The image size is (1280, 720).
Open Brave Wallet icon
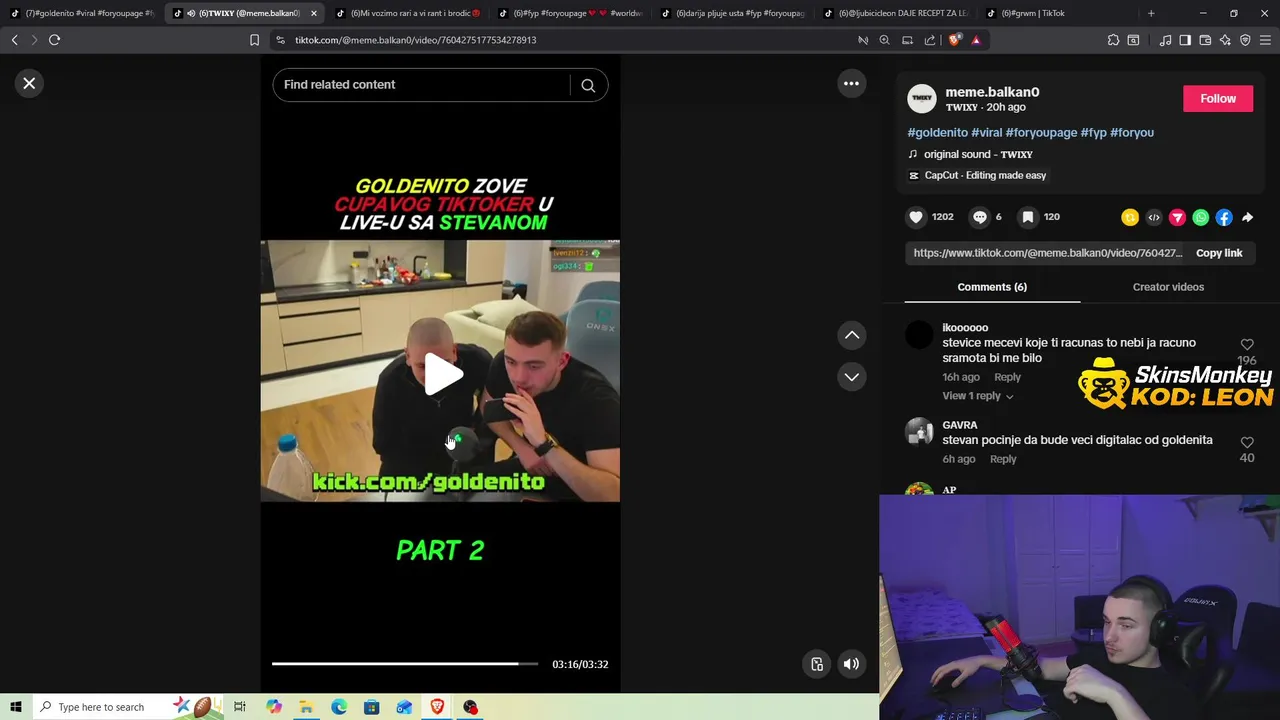pyautogui.click(x=1205, y=40)
